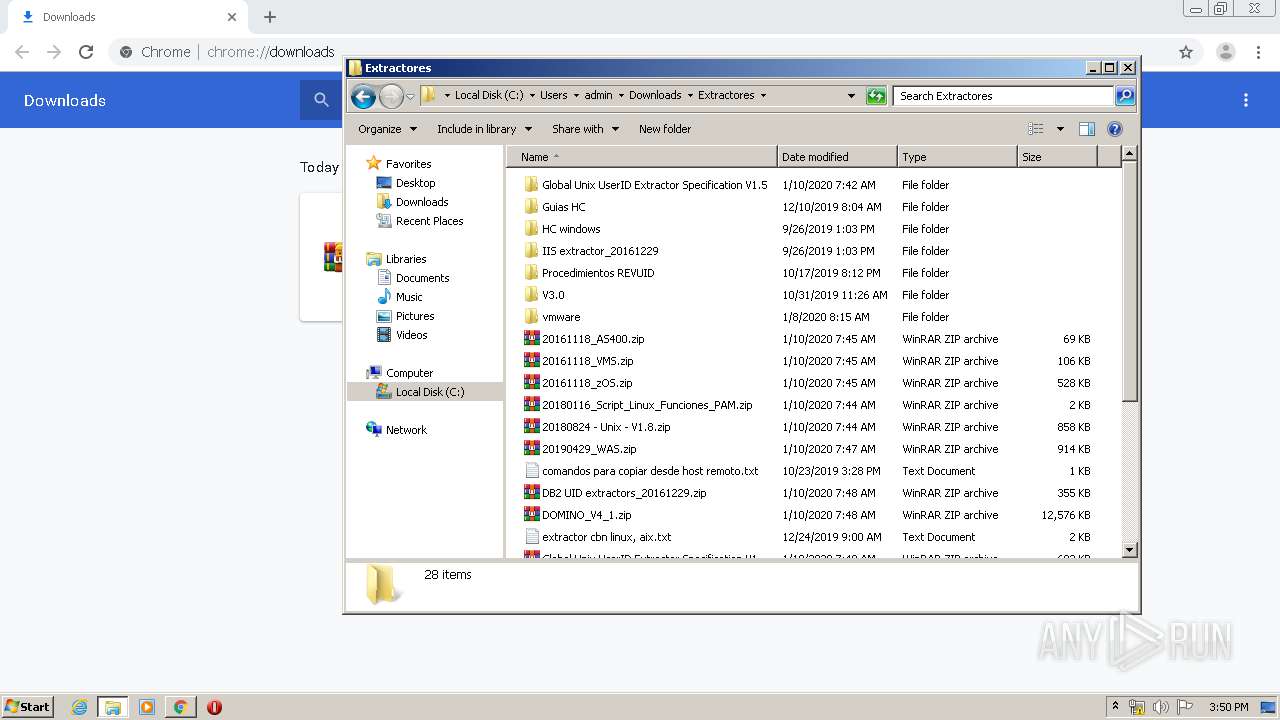Screen dimensions: 1280x720
Task: Click the Downloads breadcrumb segment
Action: (x=655, y=96)
